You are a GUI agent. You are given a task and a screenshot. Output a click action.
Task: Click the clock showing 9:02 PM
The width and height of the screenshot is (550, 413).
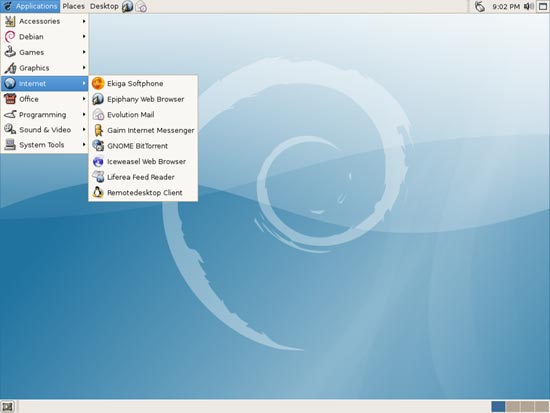506,6
